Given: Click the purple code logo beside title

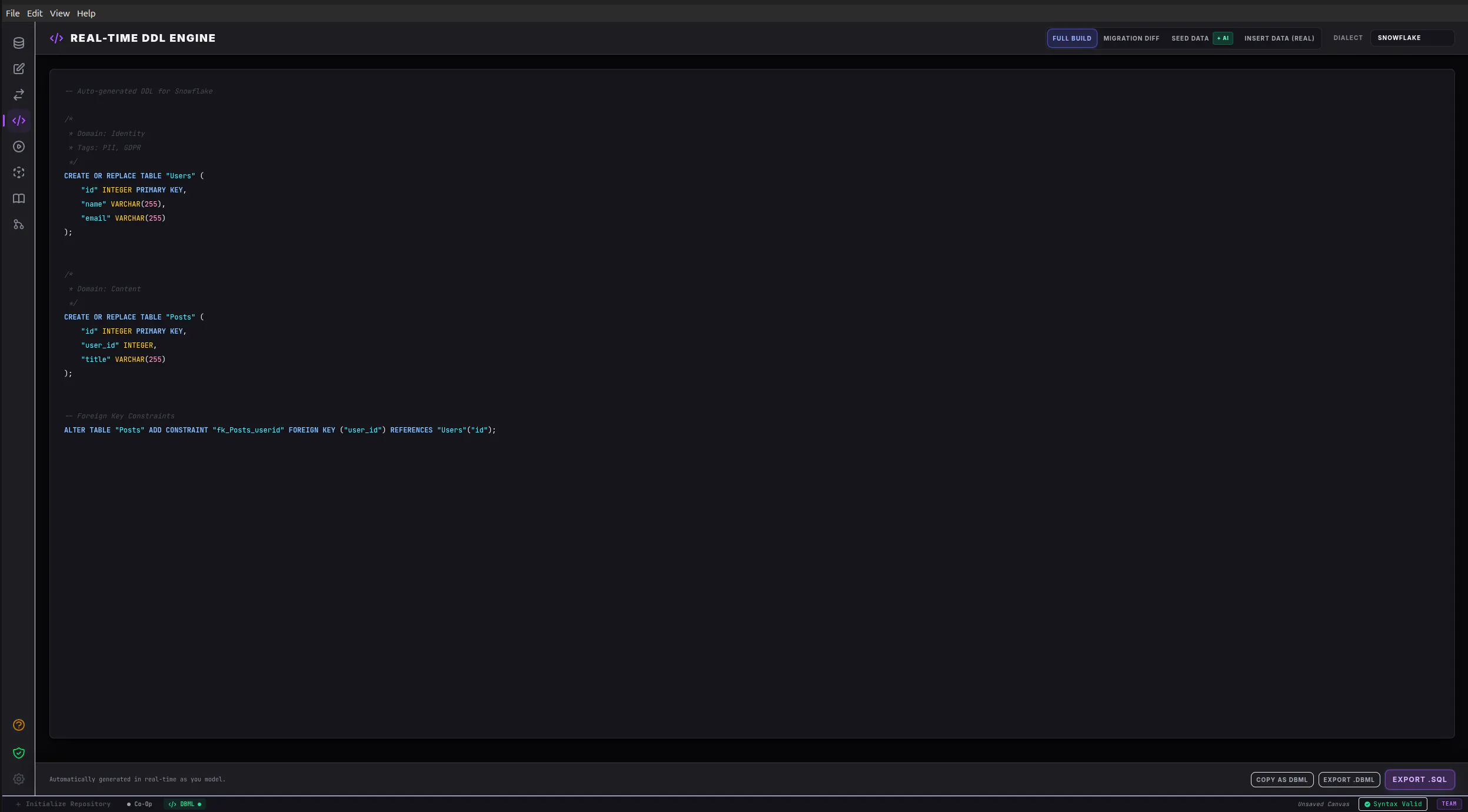Looking at the screenshot, I should pyautogui.click(x=56, y=38).
